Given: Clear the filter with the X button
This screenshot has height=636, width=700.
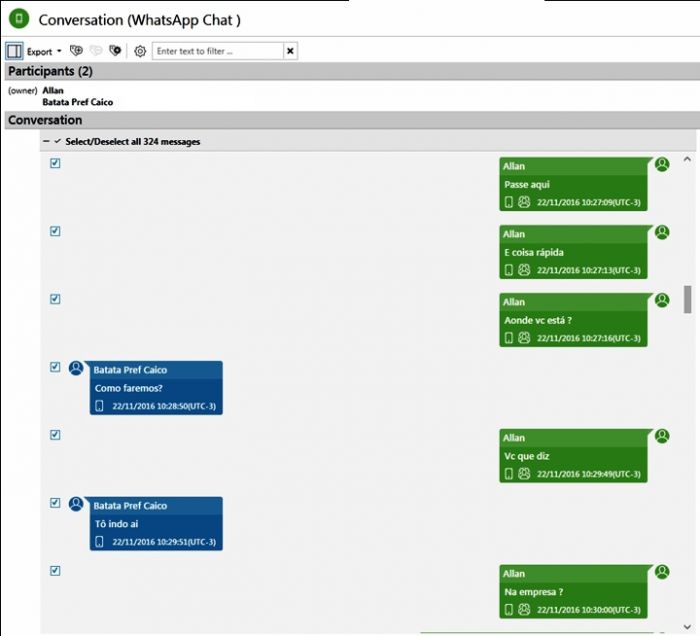Looking at the screenshot, I should pyautogui.click(x=290, y=51).
